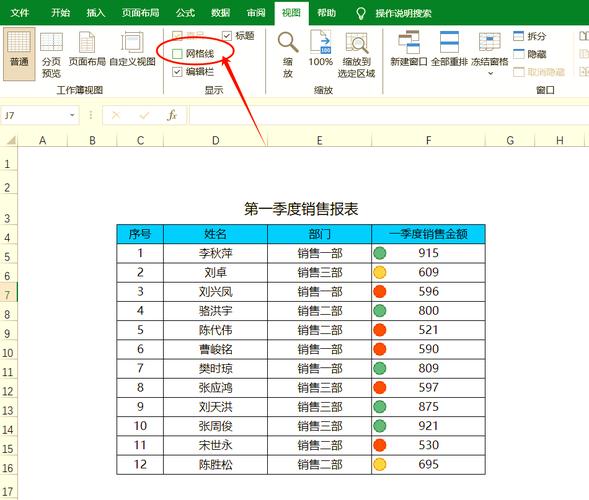
Task: Open the 缩放 zoom magnifier
Action: pos(288,55)
